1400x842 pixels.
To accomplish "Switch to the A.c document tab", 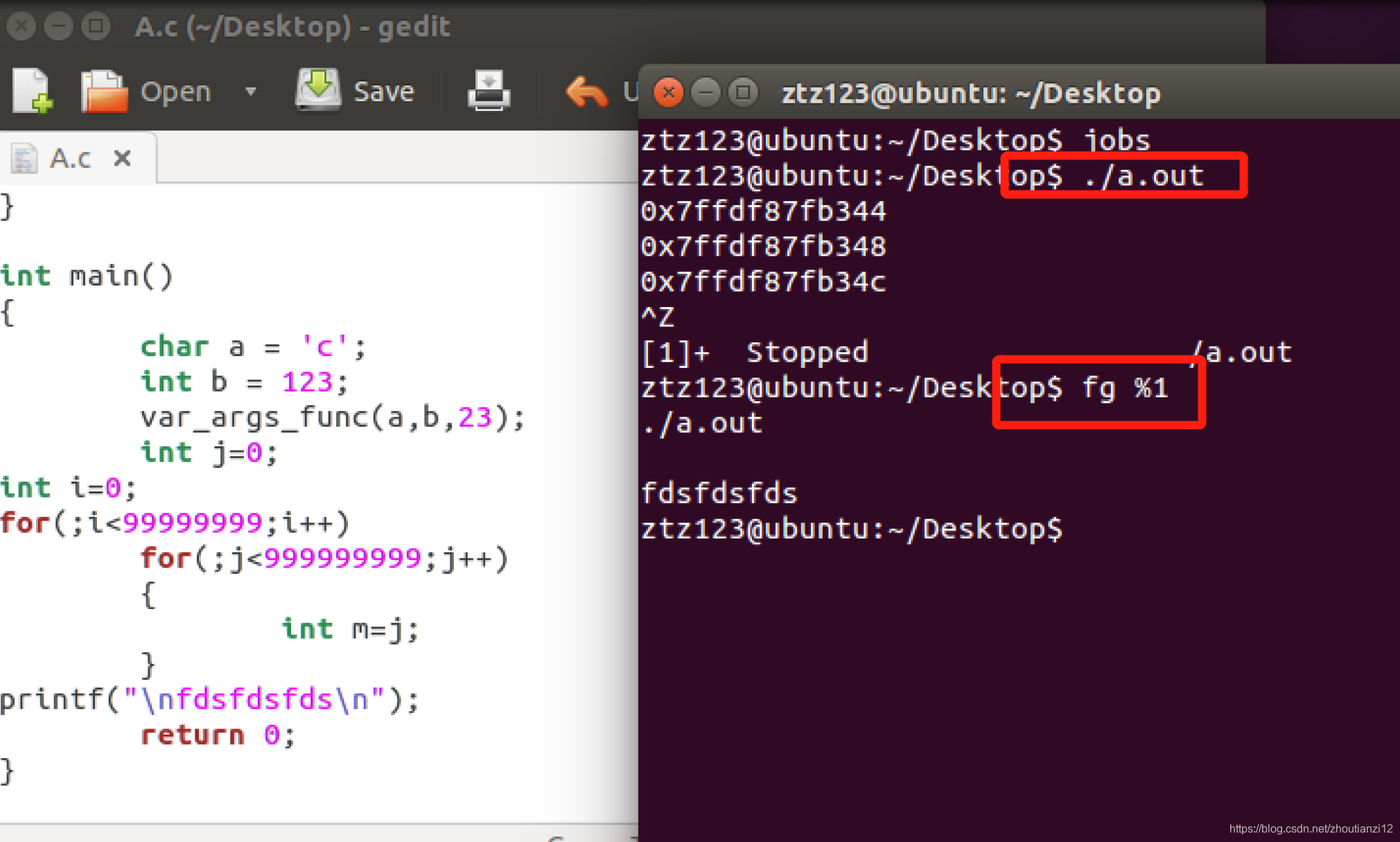I will click(71, 159).
